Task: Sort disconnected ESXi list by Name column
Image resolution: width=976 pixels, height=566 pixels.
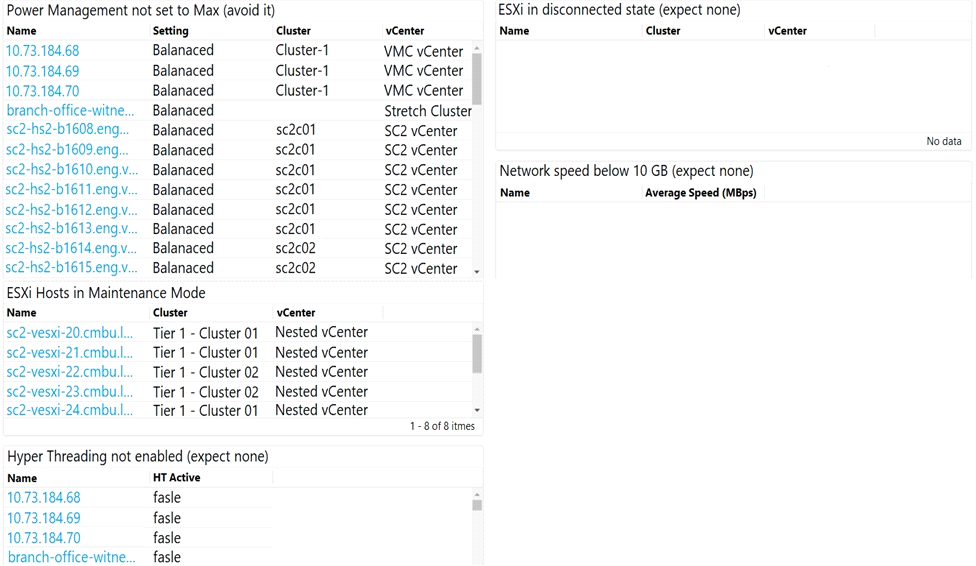Action: [x=514, y=31]
